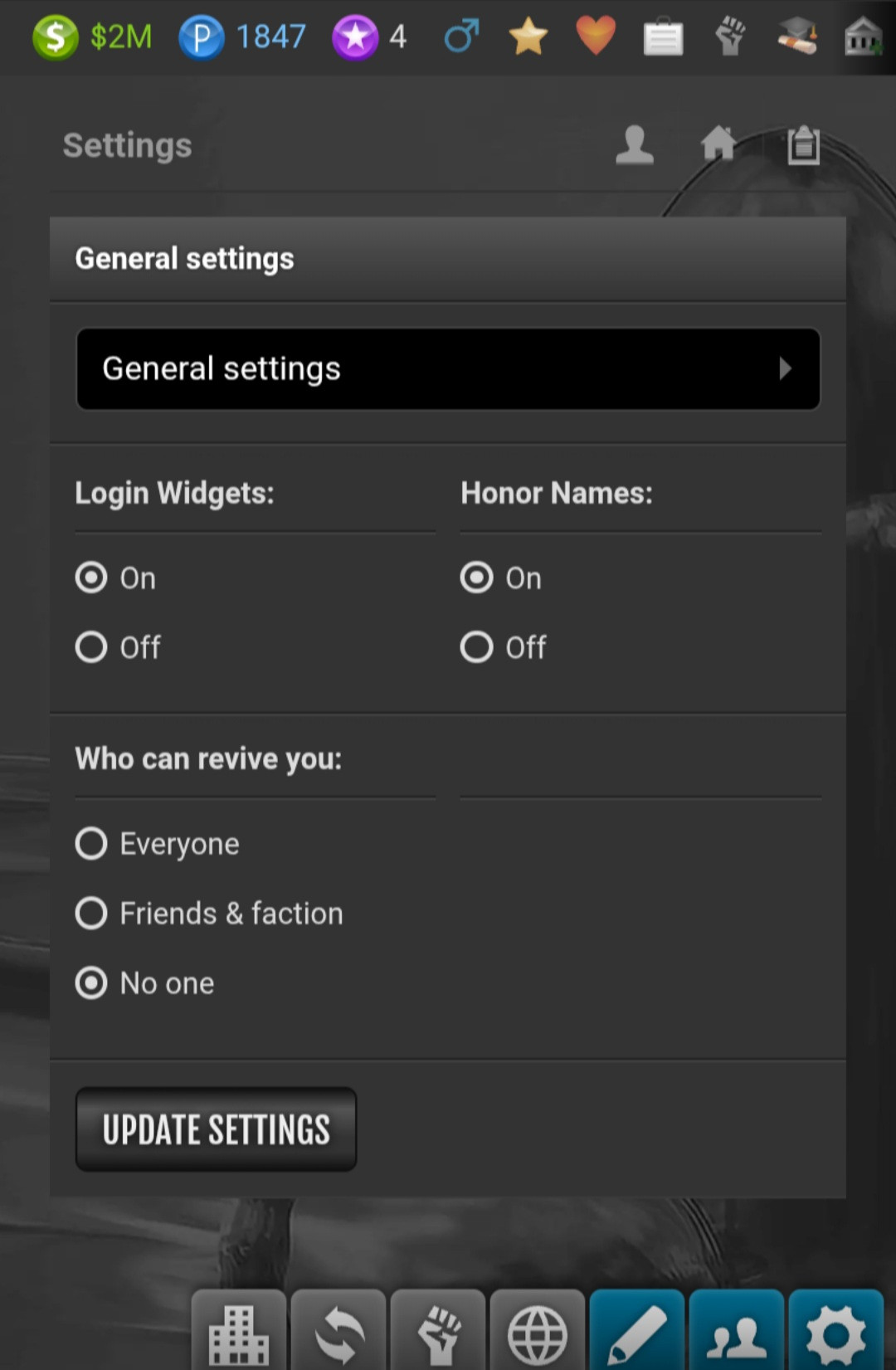
Task: Go to the home house icon
Action: point(718,144)
